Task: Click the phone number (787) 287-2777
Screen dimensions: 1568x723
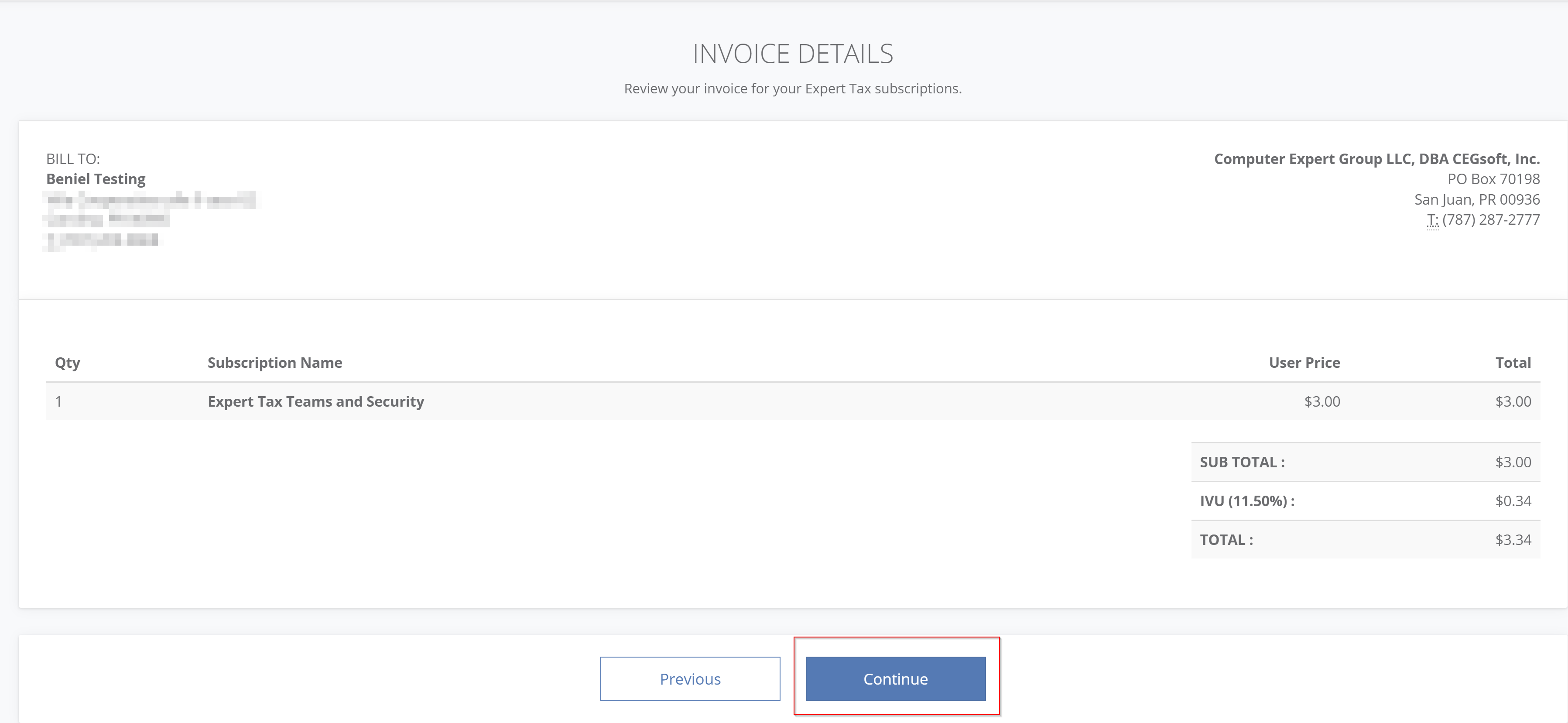Action: 1491,220
